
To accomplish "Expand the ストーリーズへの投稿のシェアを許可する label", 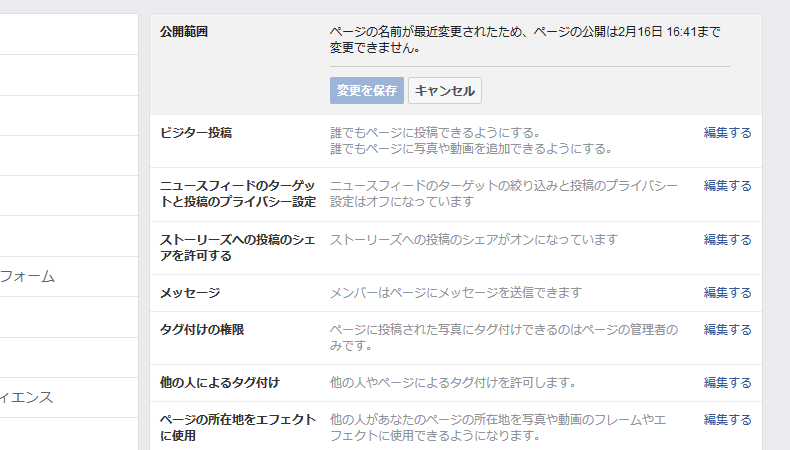I will pyautogui.click(x=238, y=248).
